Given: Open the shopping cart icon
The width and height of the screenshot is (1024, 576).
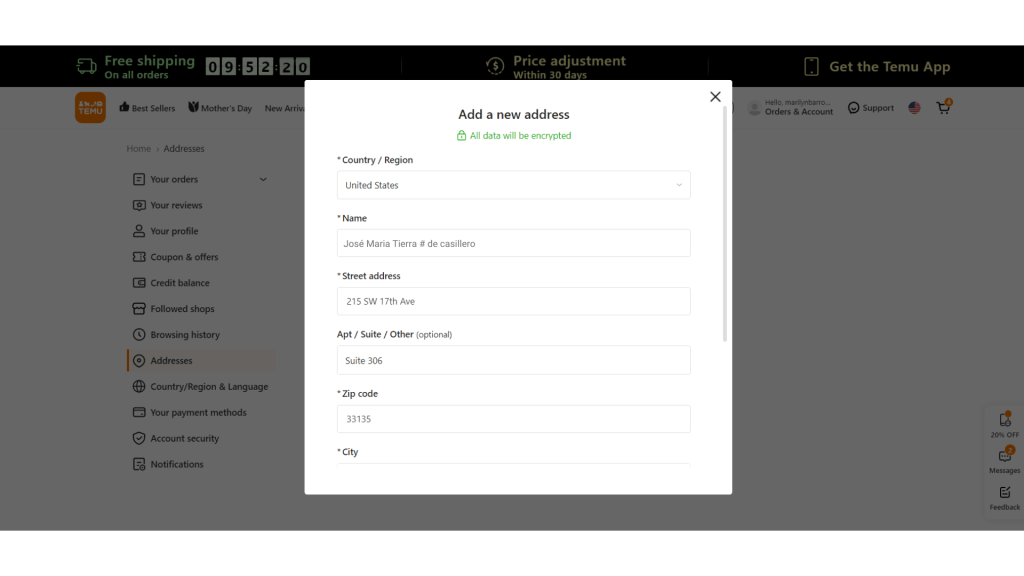Looking at the screenshot, I should click(x=944, y=107).
